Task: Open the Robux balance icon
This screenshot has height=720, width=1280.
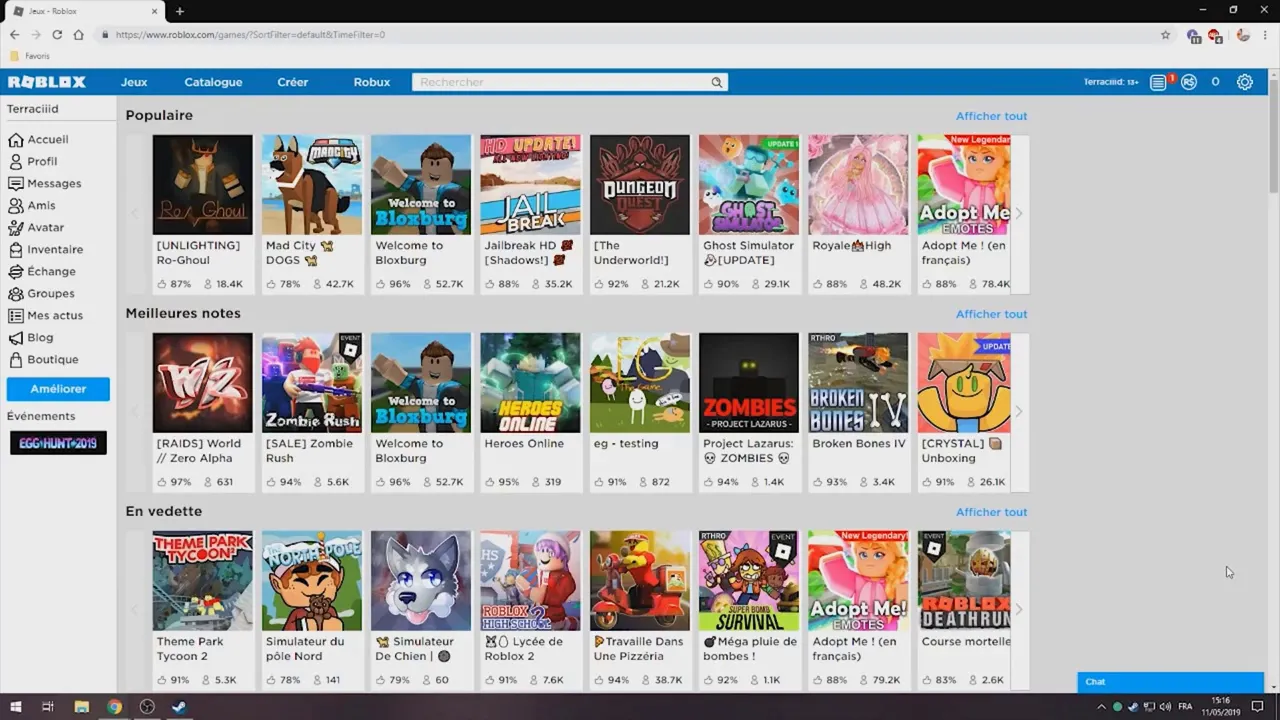Action: [1189, 82]
